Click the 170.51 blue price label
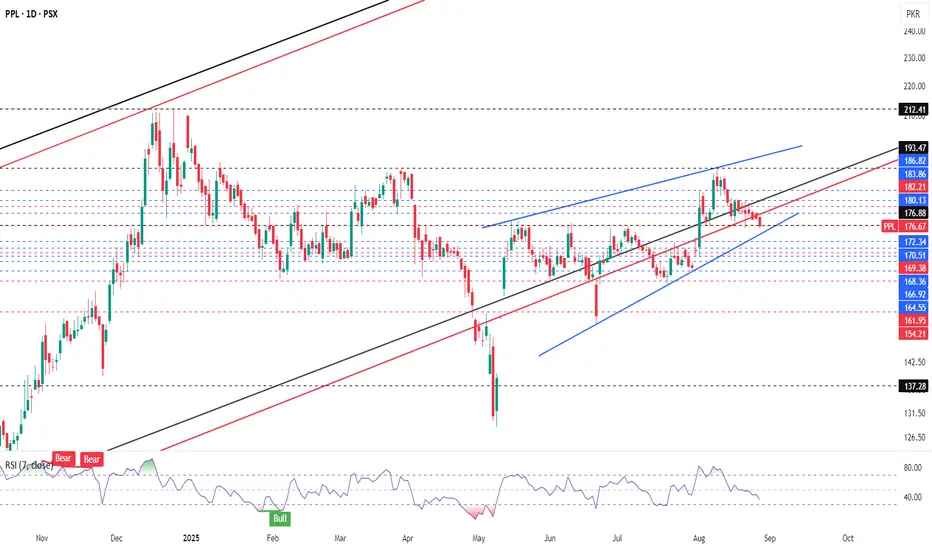932x550 pixels. [914, 255]
